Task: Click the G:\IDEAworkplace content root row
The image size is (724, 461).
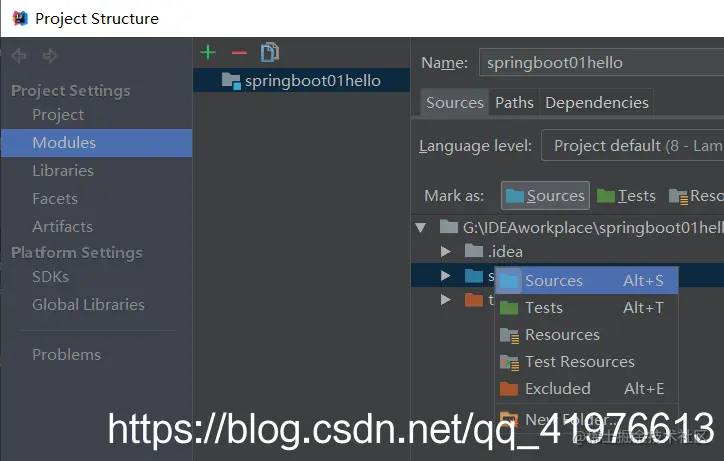Action: click(x=567, y=227)
